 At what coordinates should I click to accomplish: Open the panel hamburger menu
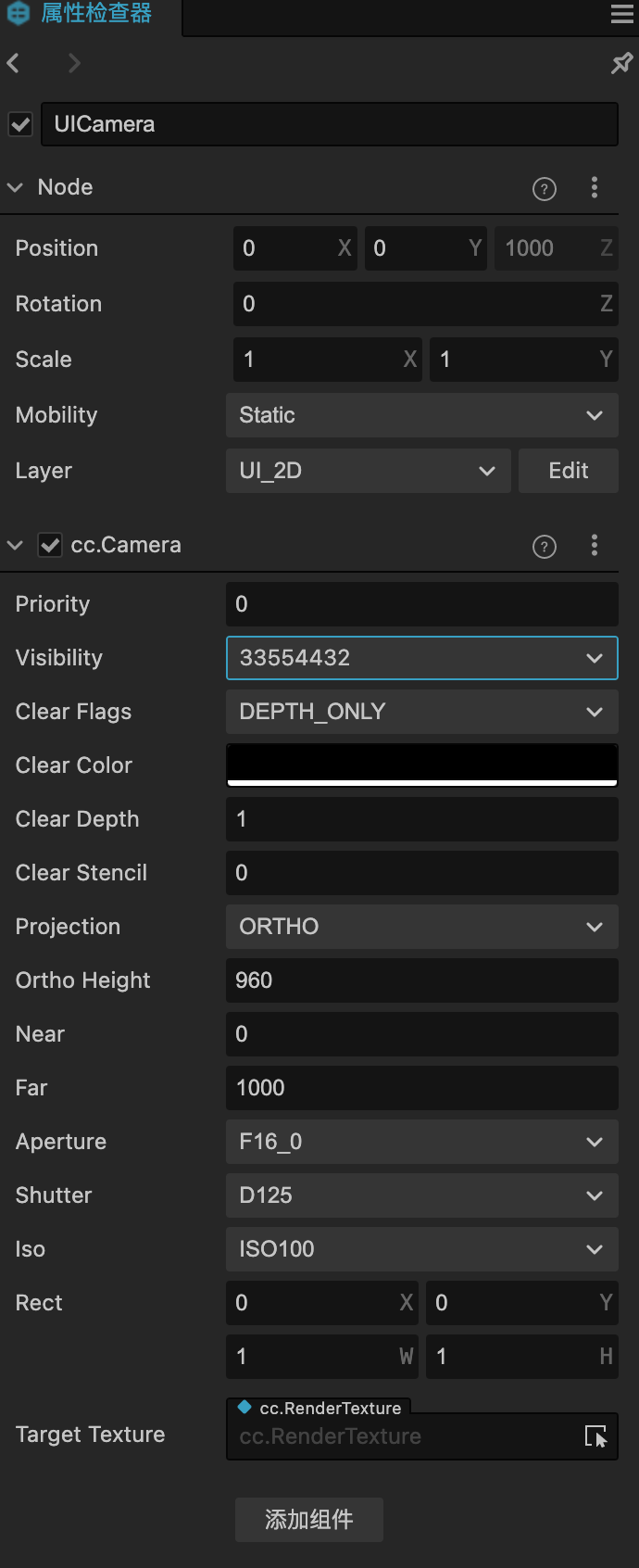tap(622, 14)
